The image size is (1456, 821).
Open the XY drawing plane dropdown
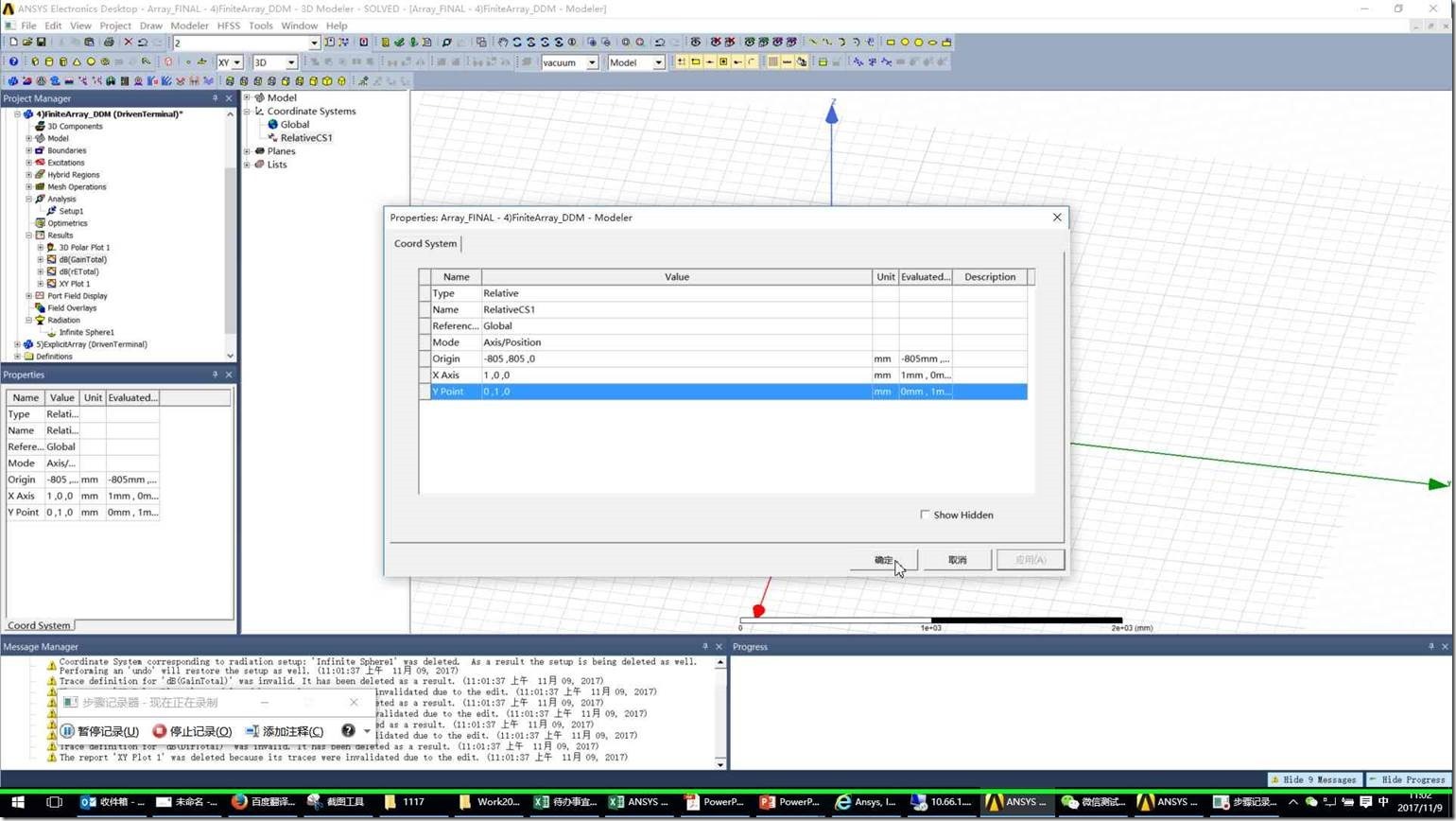tap(235, 62)
